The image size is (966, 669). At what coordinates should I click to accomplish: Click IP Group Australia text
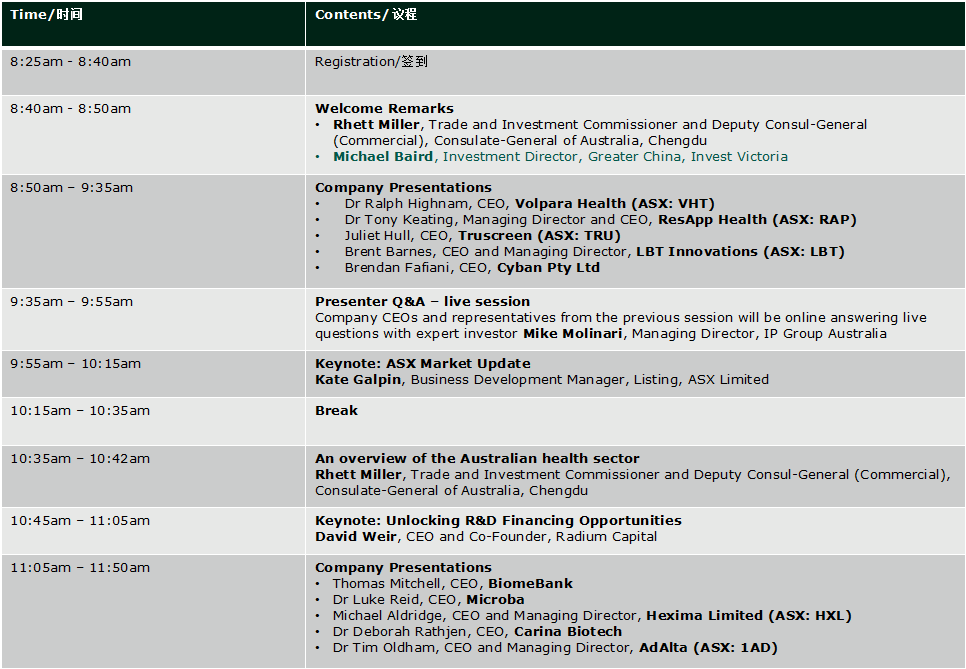[825, 333]
